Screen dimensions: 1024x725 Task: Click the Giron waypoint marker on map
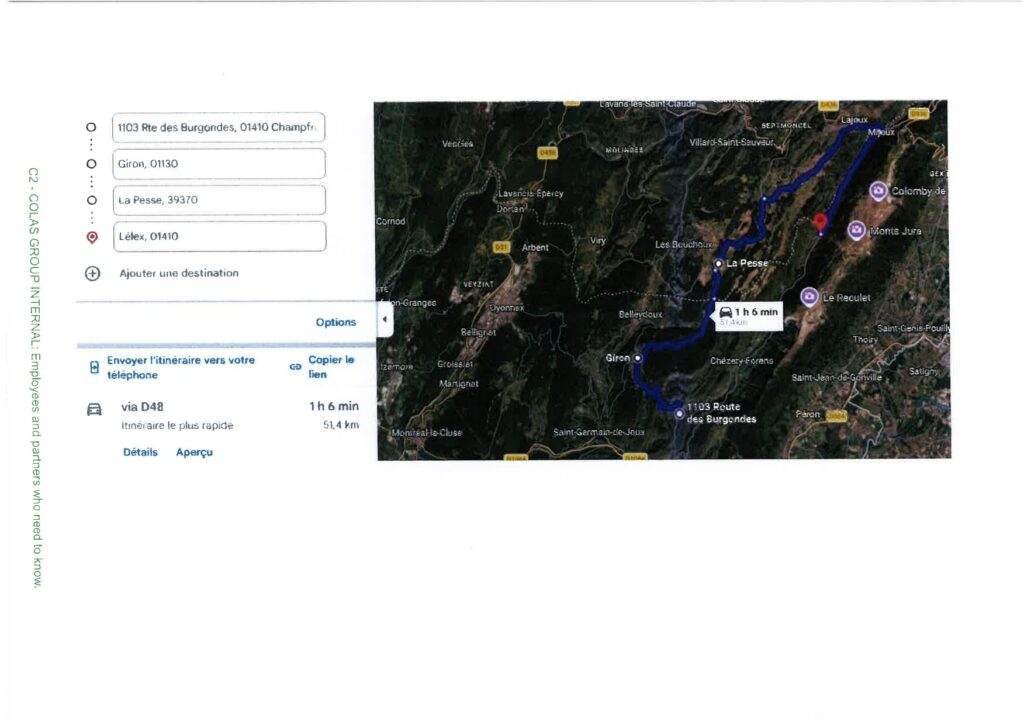[638, 358]
